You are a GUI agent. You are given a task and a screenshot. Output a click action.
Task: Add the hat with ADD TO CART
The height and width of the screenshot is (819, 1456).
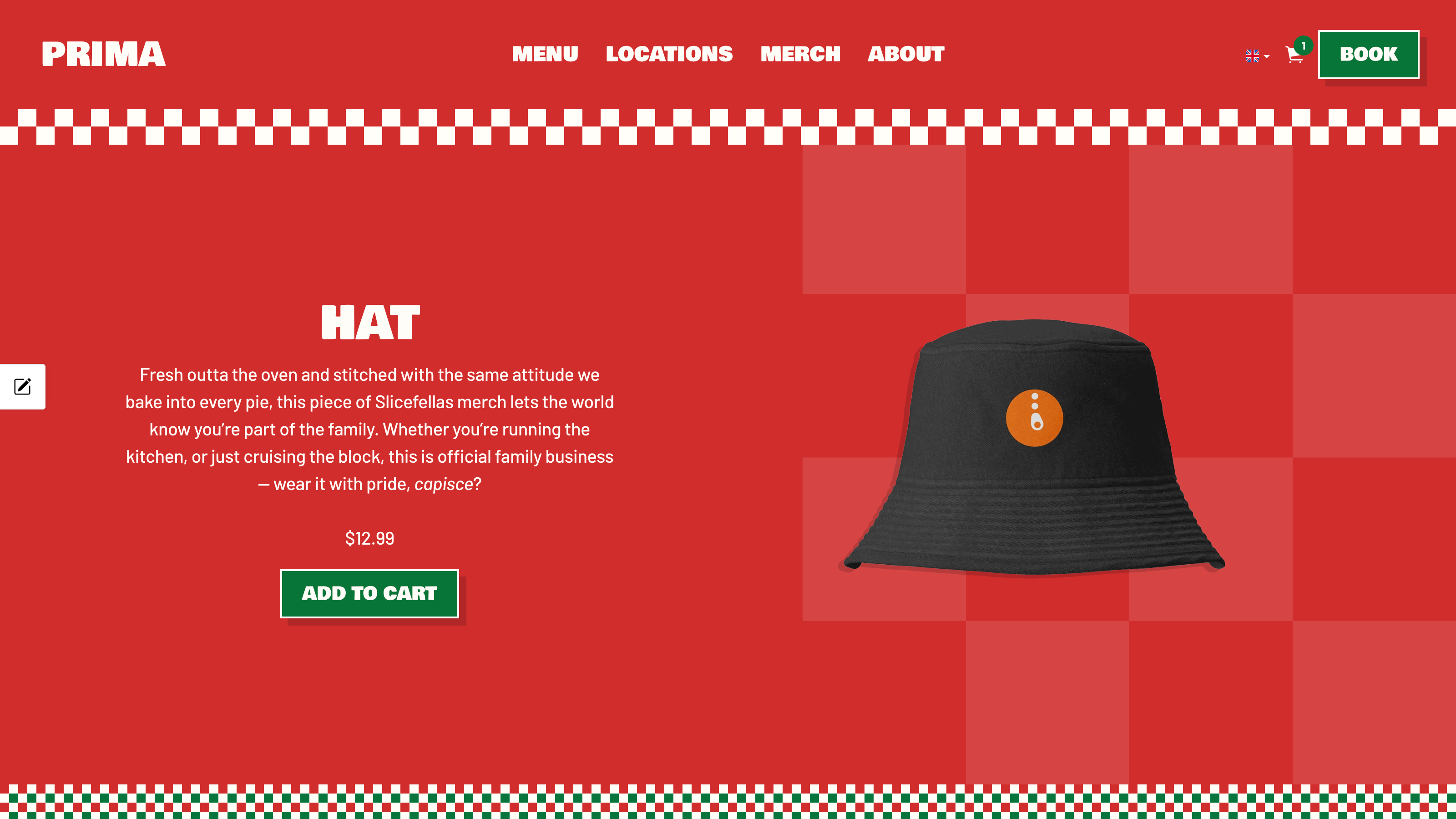click(x=369, y=593)
